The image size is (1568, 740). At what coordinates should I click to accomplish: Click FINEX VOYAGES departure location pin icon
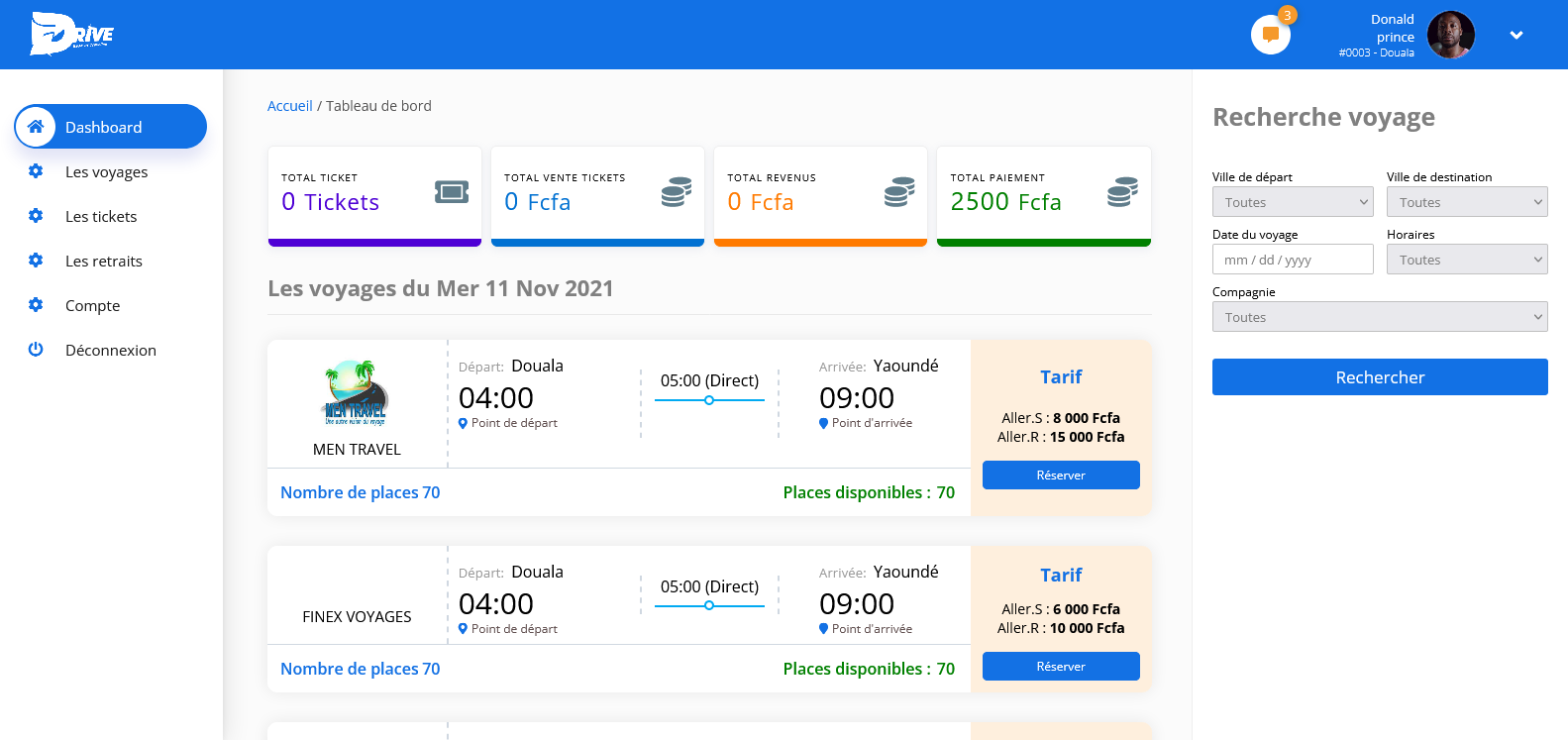[463, 629]
